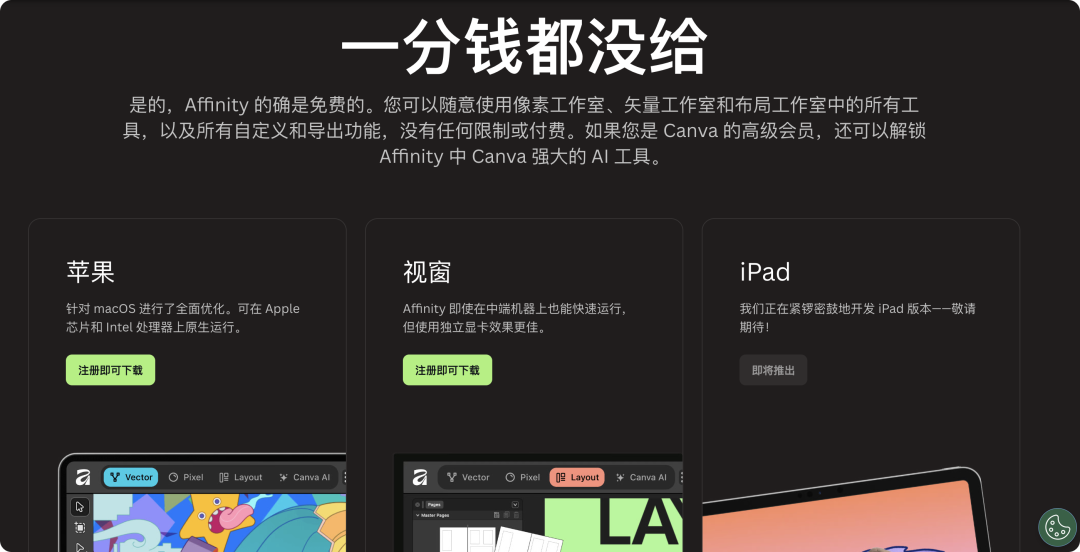Click the 一分钱都没给 headline
This screenshot has width=1080, height=552.
(x=524, y=45)
